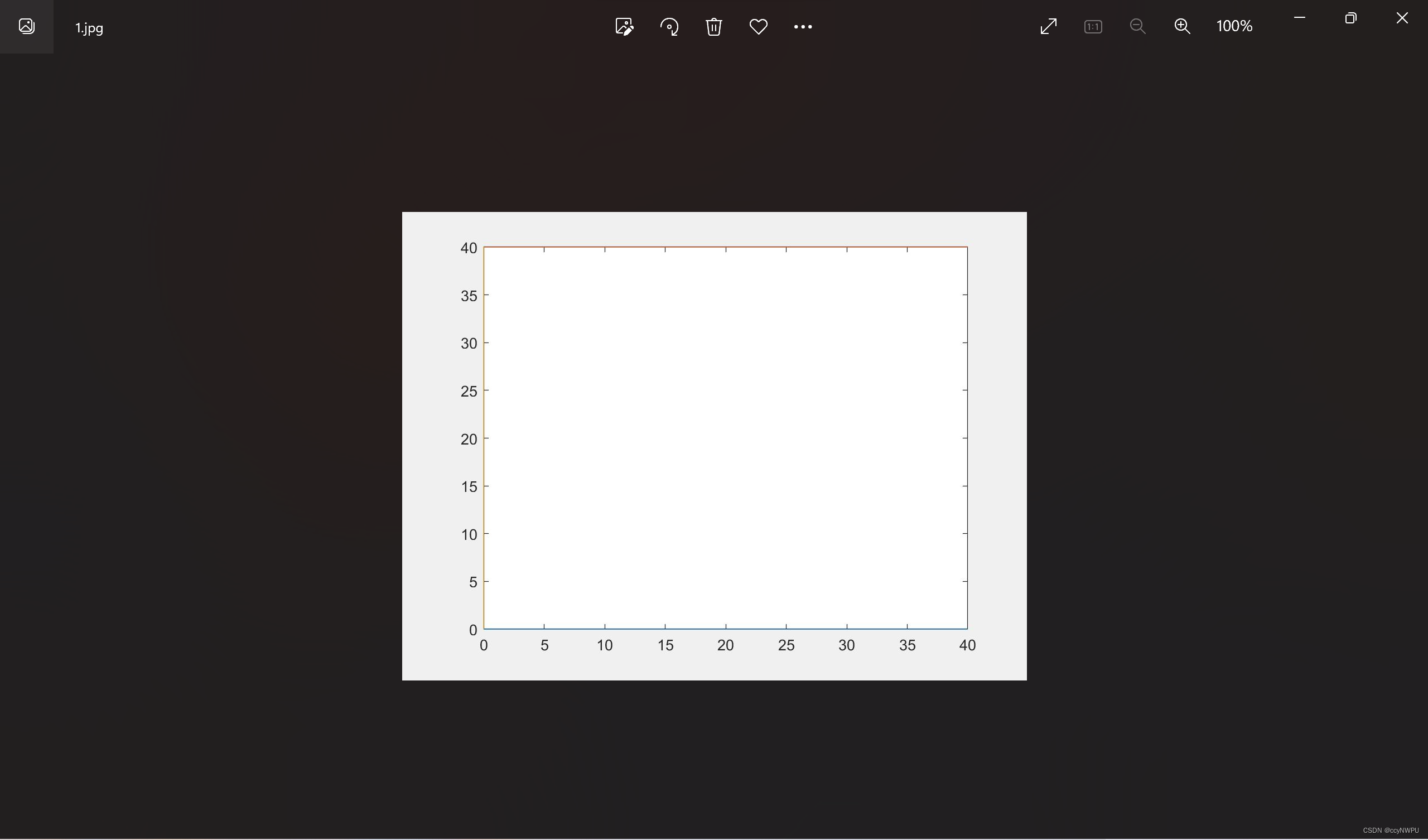Zoom out from the photo
Image resolution: width=1428 pixels, height=840 pixels.
point(1138,26)
